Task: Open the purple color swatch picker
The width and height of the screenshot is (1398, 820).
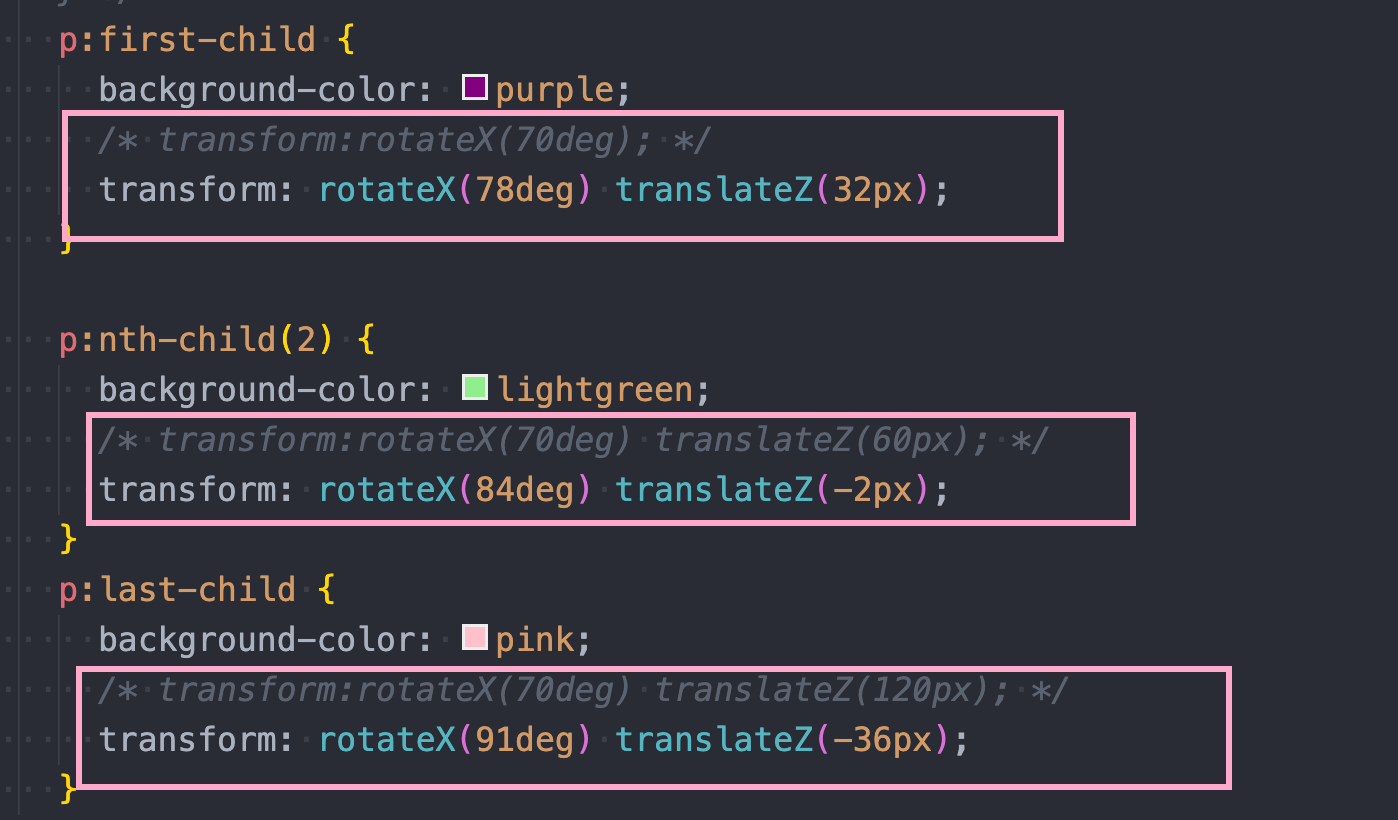Action: tap(475, 88)
